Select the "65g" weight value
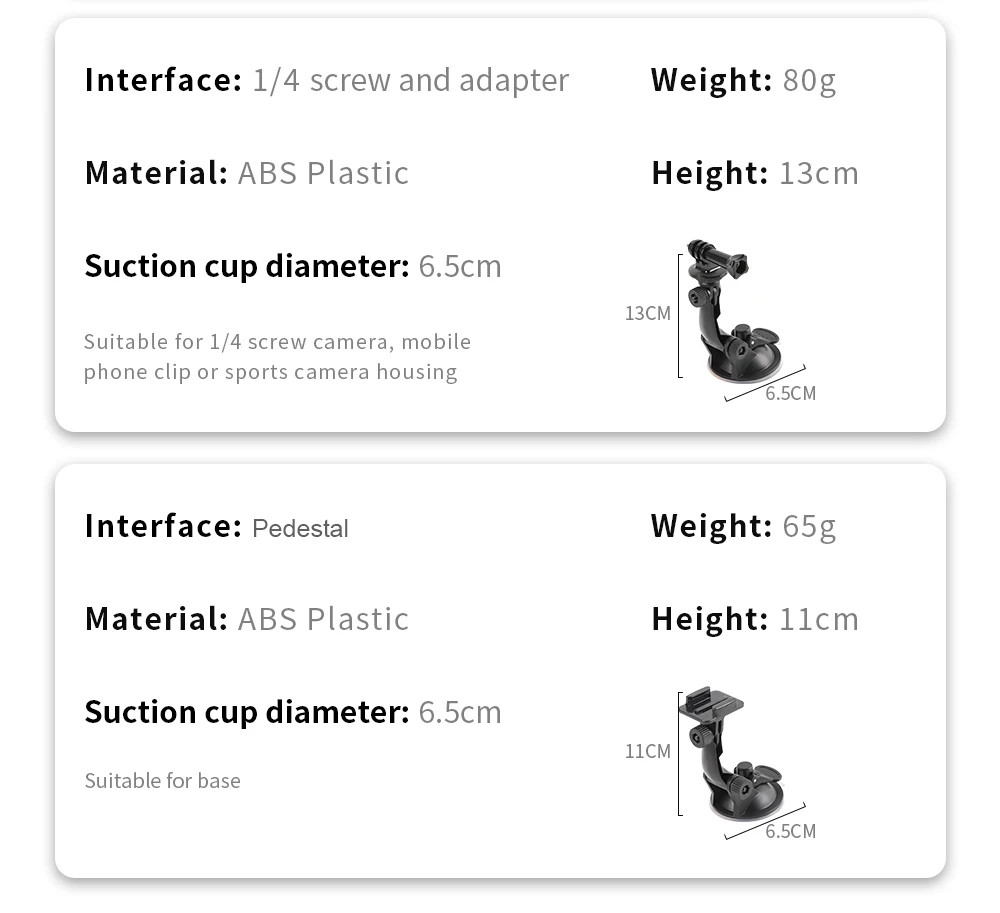Image resolution: width=1000 pixels, height=913 pixels. pos(809,526)
